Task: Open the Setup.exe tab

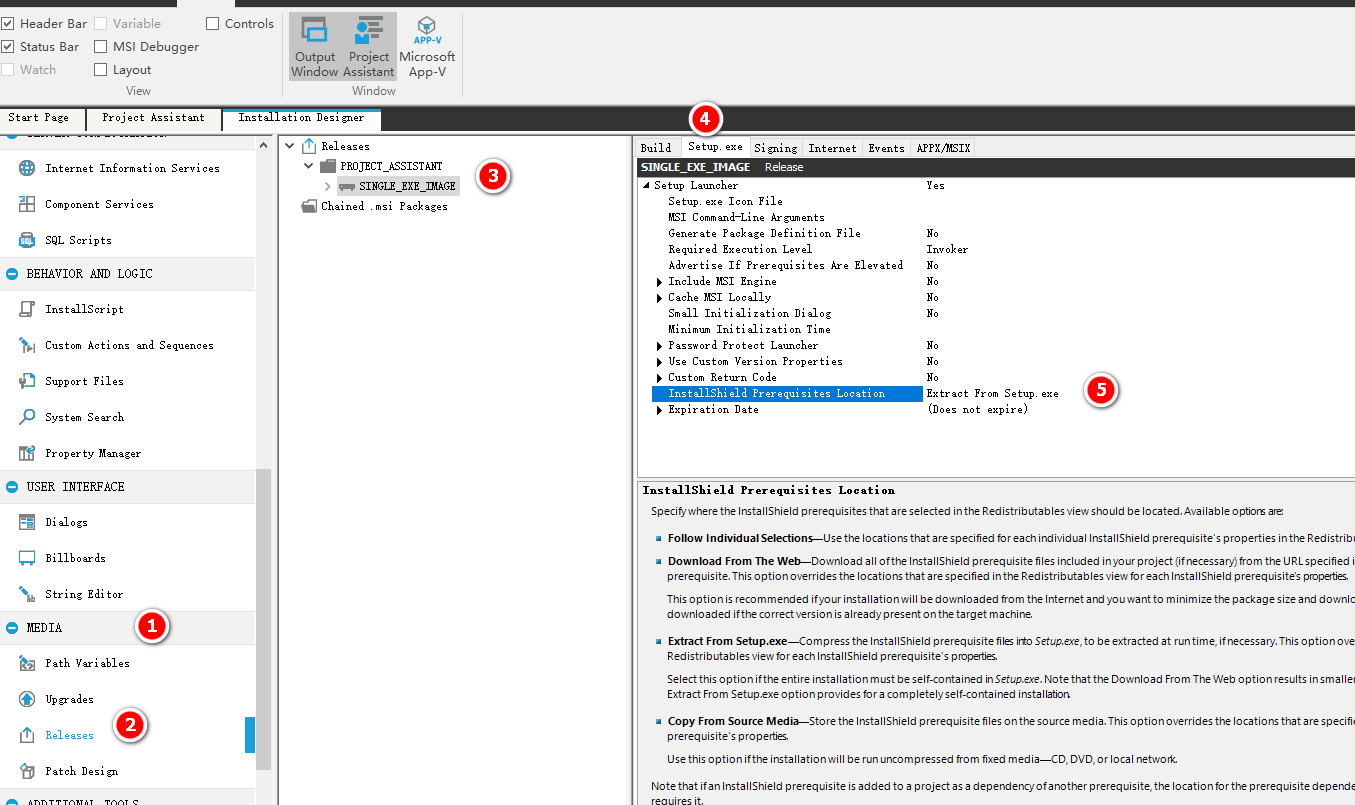Action: 716,146
